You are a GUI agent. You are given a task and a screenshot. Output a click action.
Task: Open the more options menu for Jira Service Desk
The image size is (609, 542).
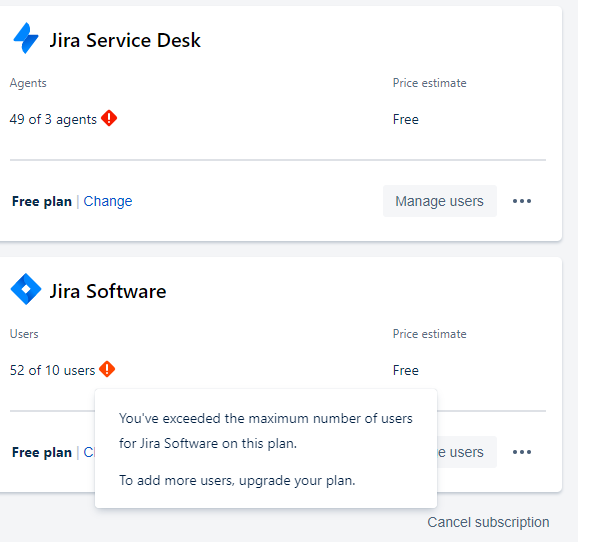pos(522,201)
